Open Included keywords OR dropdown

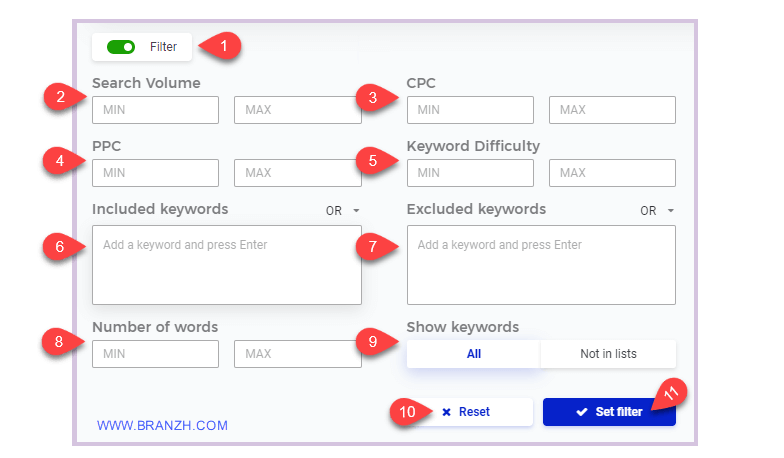point(343,210)
